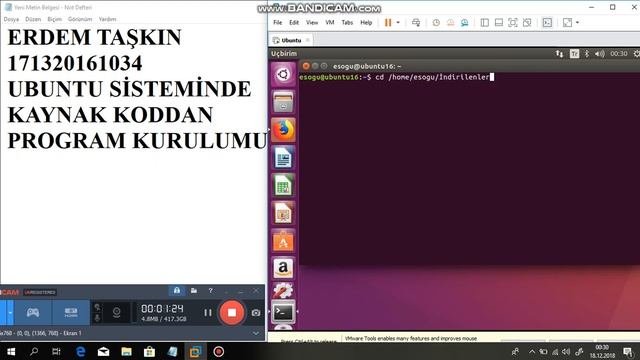Open Microsoft Store from the taskbar

[149, 351]
